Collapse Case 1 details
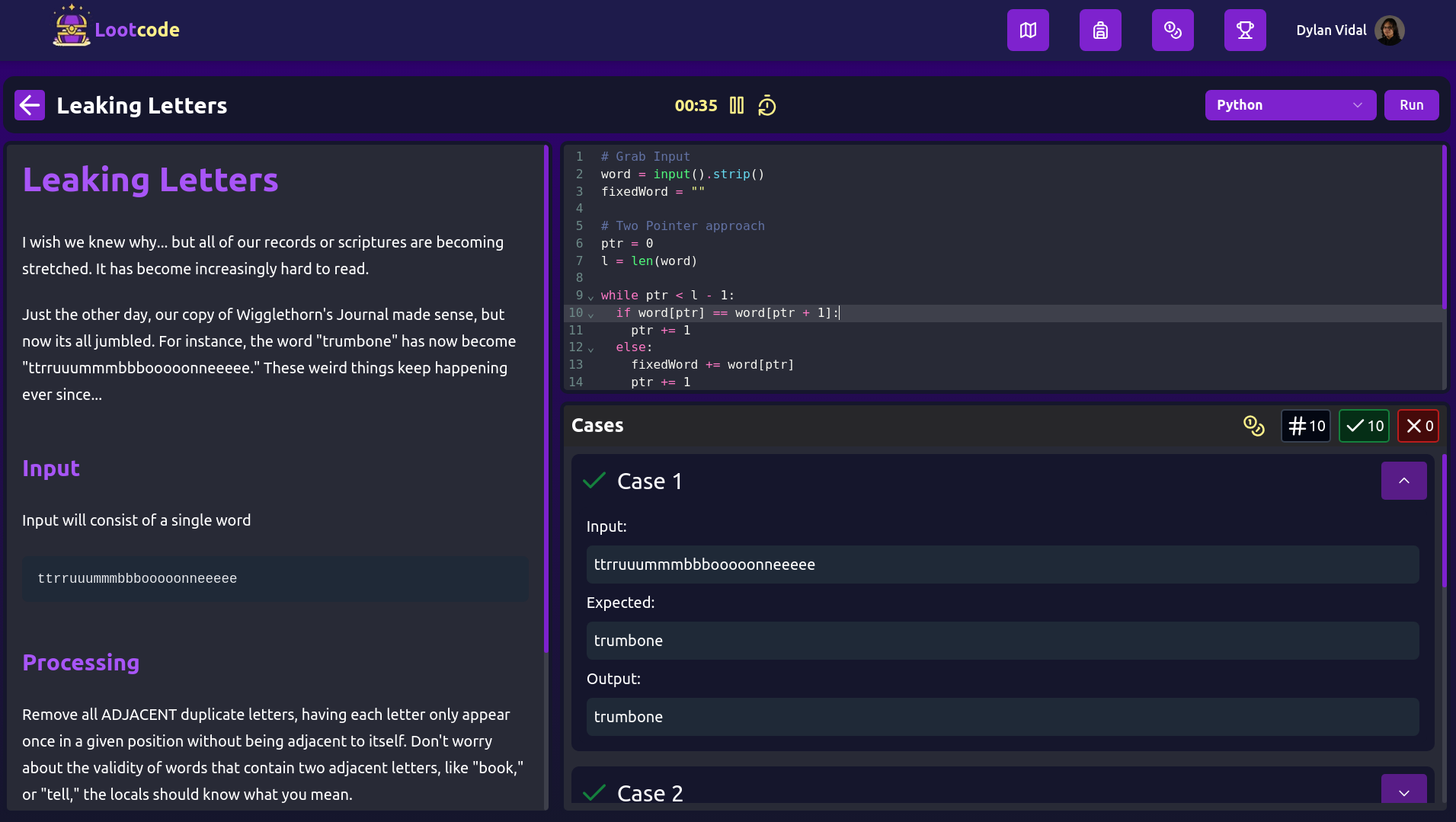The height and width of the screenshot is (822, 1456). [1403, 481]
